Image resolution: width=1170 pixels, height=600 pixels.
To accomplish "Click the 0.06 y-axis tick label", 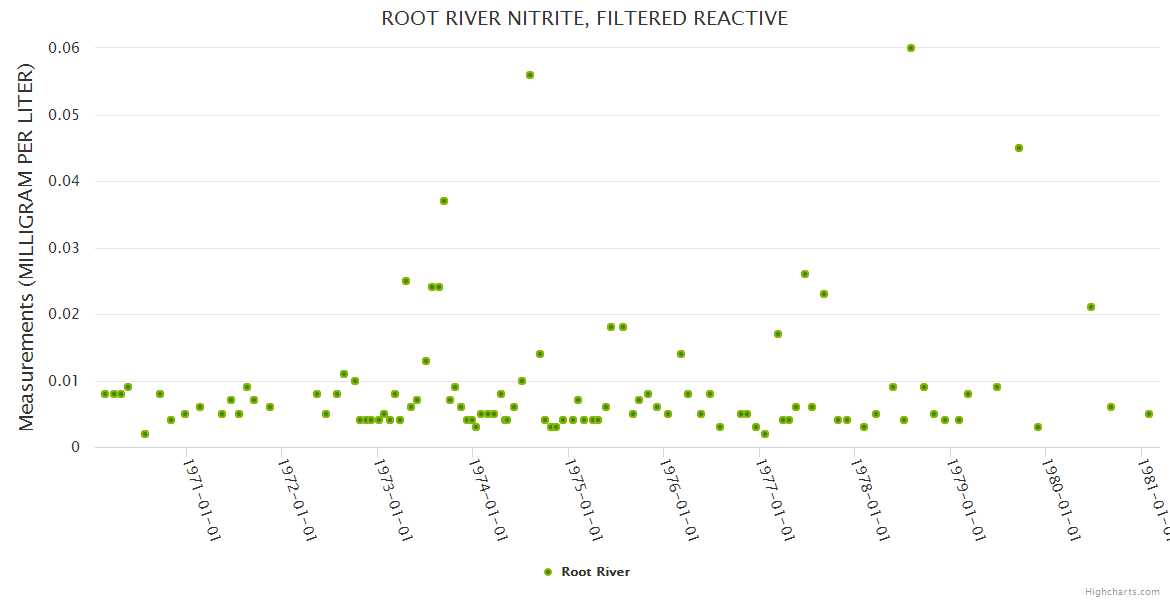I will (65, 48).
